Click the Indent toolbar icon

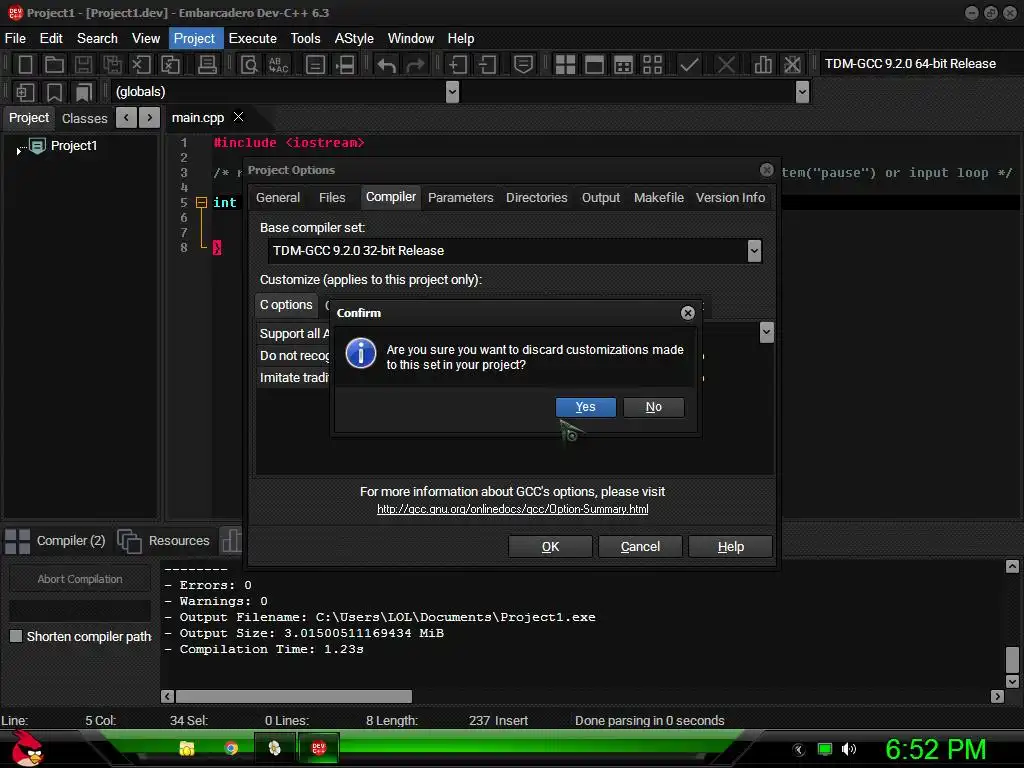pyautogui.click(x=458, y=64)
